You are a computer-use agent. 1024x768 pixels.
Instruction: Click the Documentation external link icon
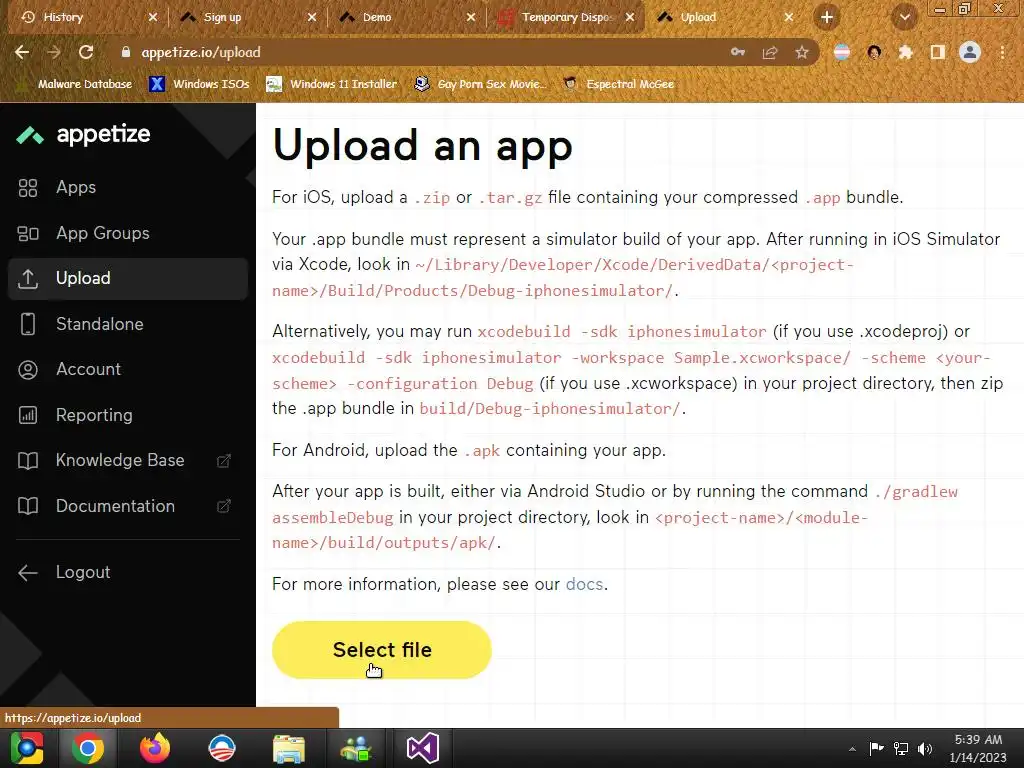tap(224, 506)
